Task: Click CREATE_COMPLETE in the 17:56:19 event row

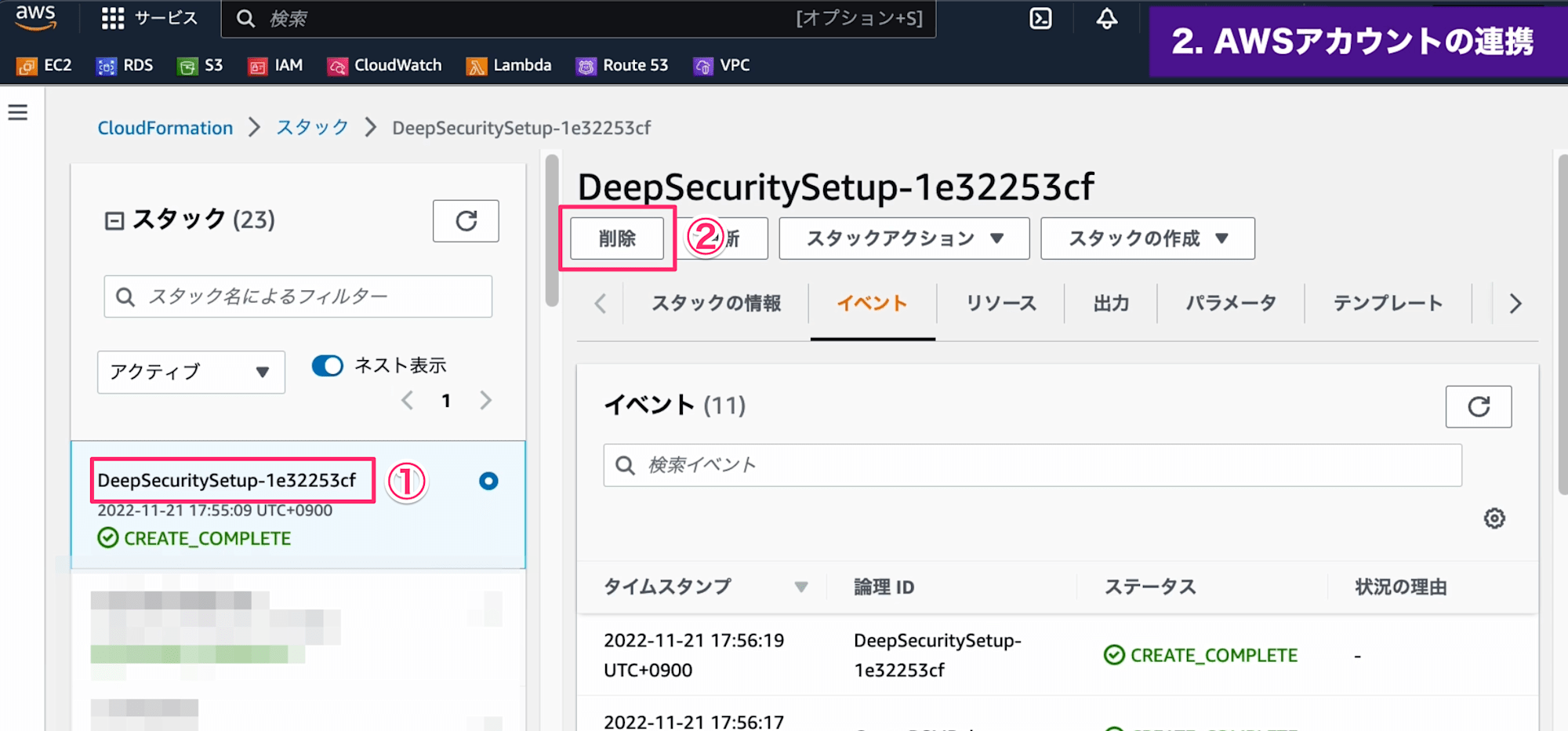Action: 1201,655
